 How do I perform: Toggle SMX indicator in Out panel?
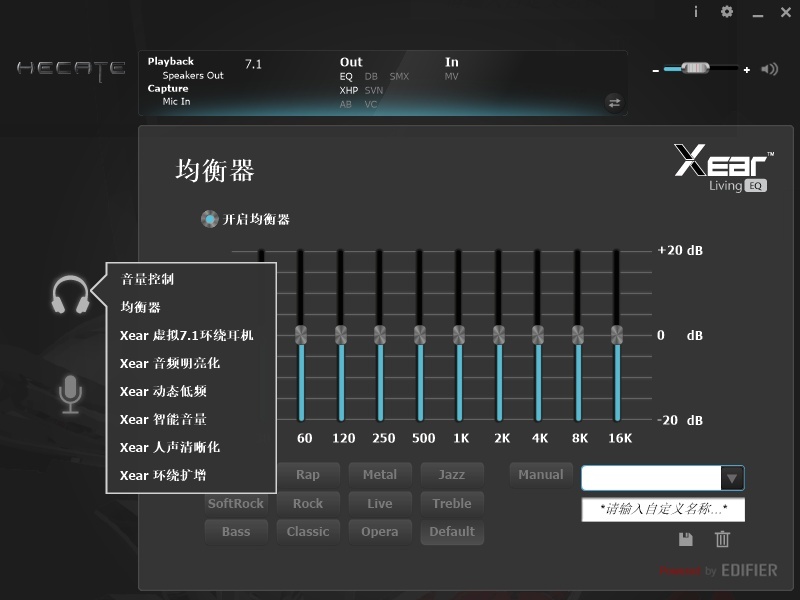click(x=399, y=77)
